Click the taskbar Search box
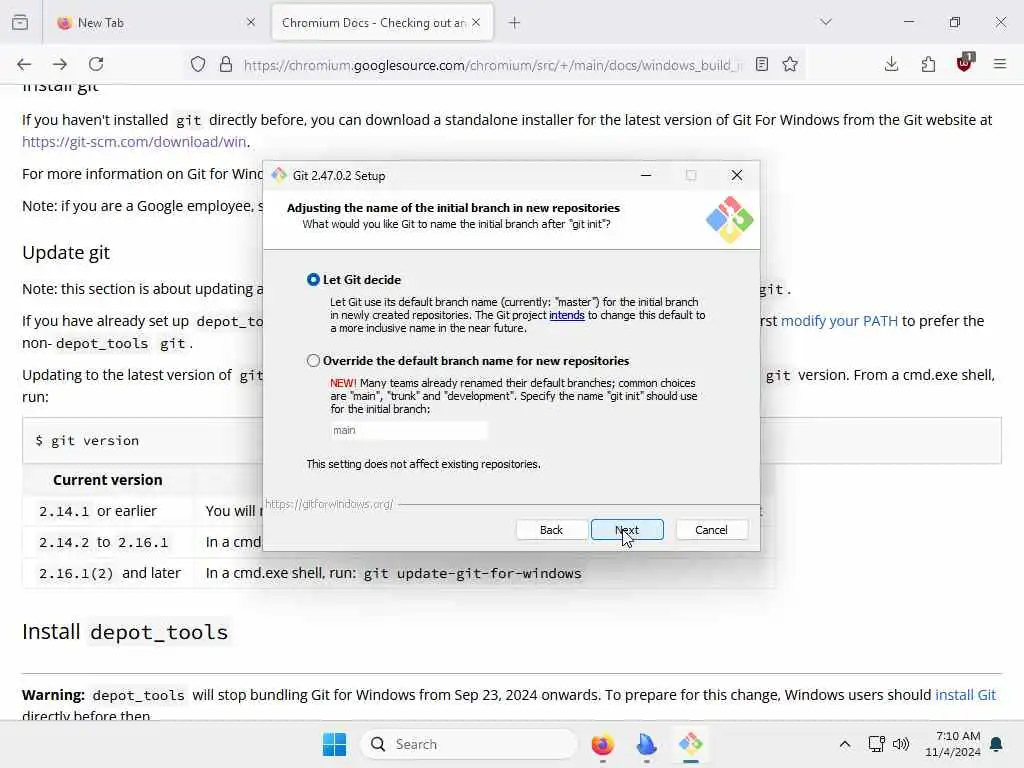Image resolution: width=1024 pixels, height=768 pixels. point(469,744)
